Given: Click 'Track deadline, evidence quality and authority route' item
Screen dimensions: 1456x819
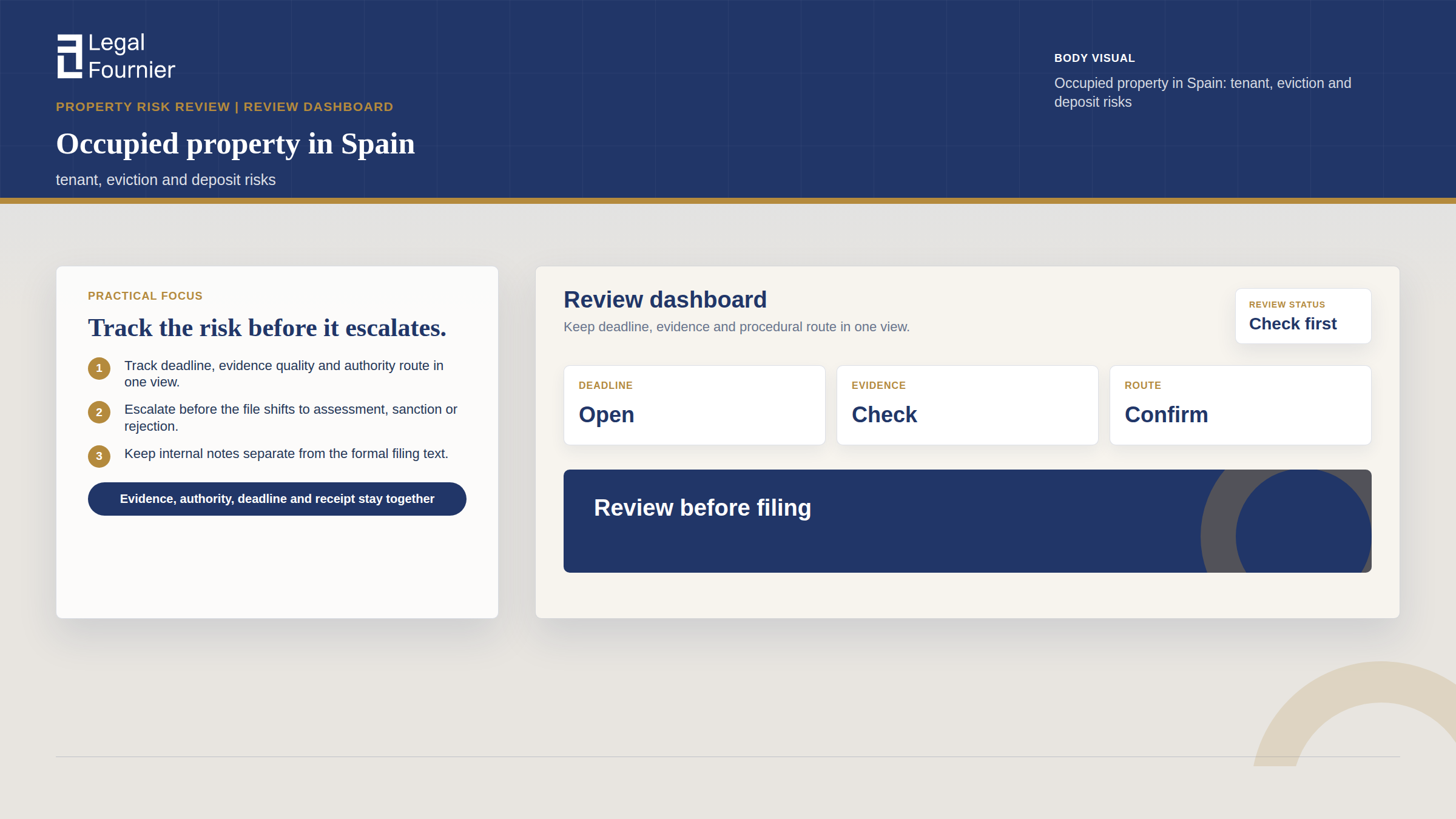Looking at the screenshot, I should (x=284, y=374).
